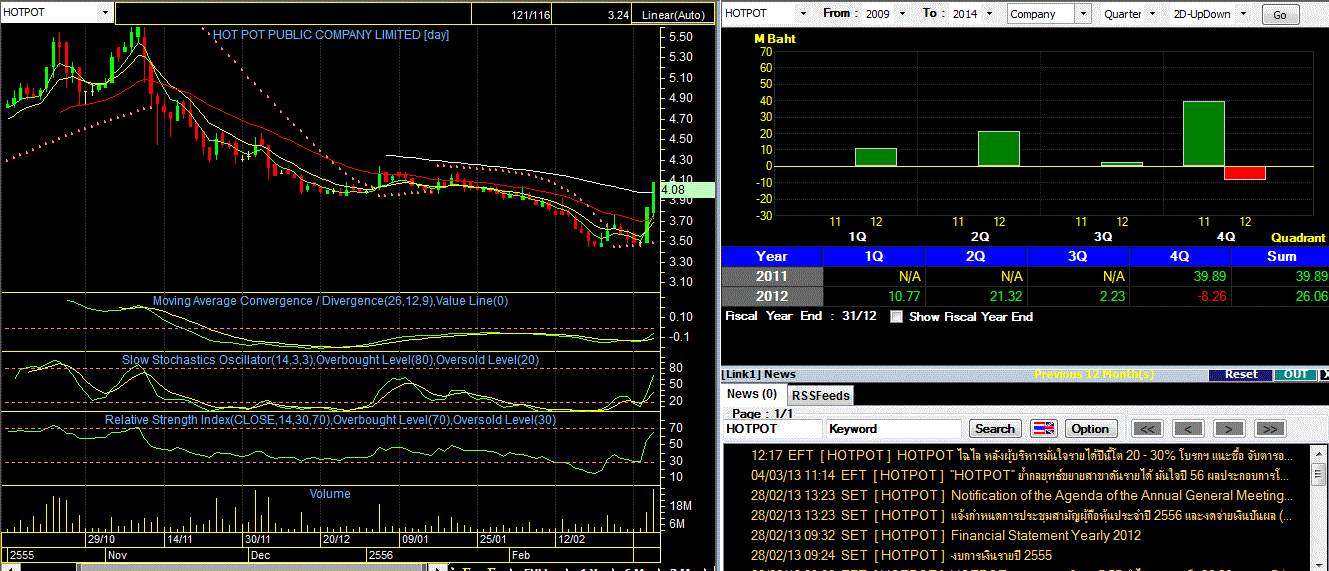Toggle the Show Fiscal Year End checkbox
1329x571 pixels.
click(896, 316)
